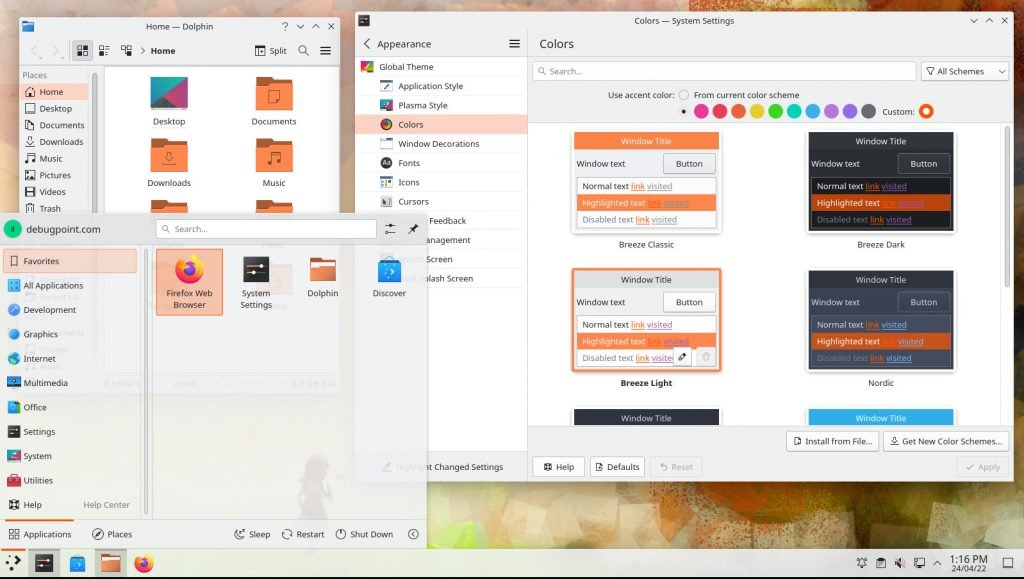Launch System Settings from the launcher favorites grid
This screenshot has height=579, width=1024.
click(256, 282)
